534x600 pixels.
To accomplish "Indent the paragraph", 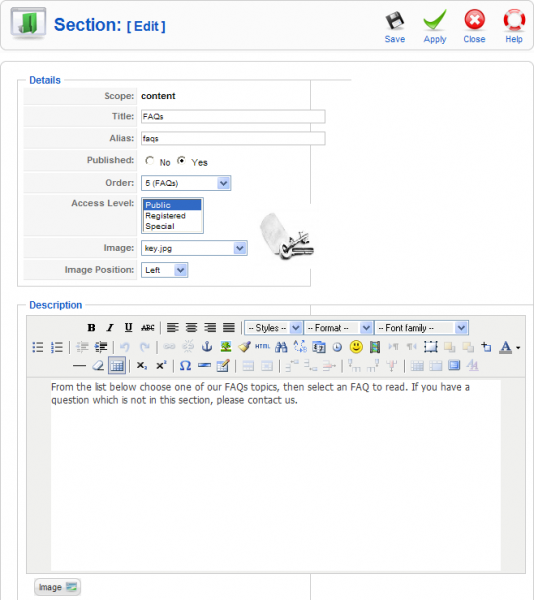I will click(101, 347).
